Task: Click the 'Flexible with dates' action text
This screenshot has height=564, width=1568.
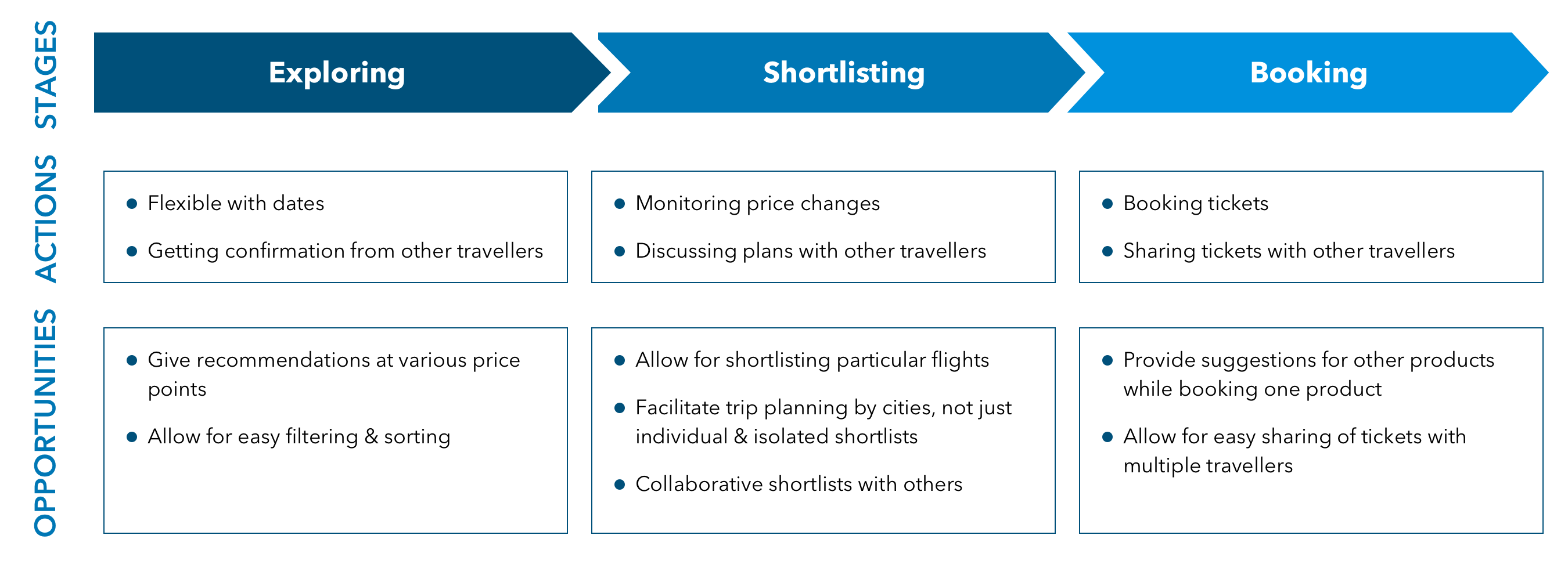Action: point(236,203)
